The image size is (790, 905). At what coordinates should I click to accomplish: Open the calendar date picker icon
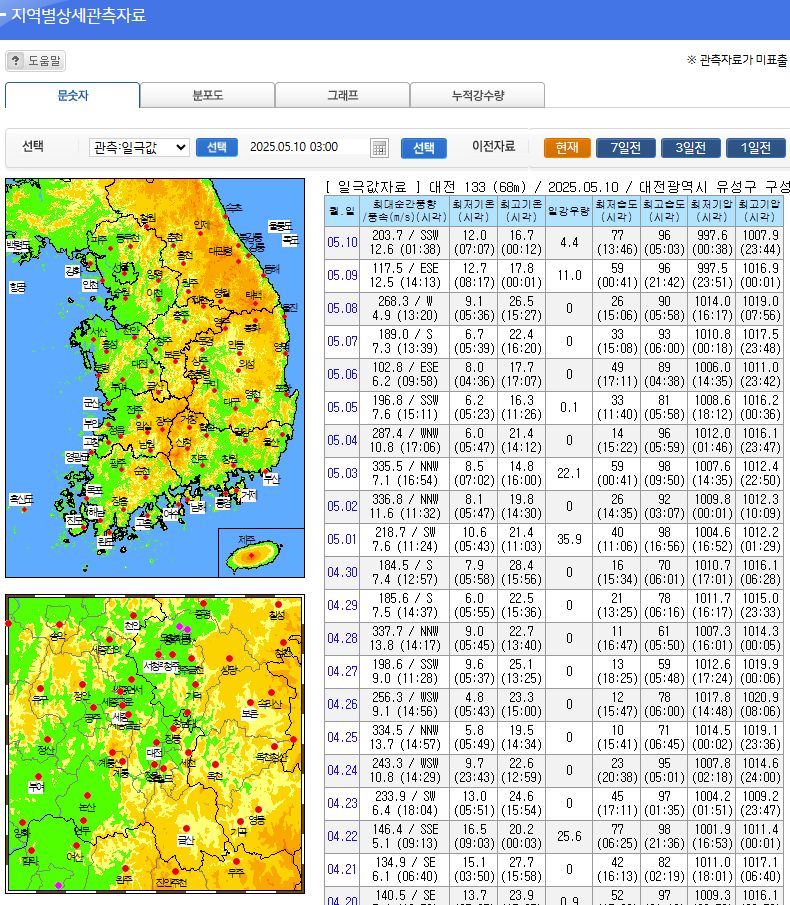(379, 148)
